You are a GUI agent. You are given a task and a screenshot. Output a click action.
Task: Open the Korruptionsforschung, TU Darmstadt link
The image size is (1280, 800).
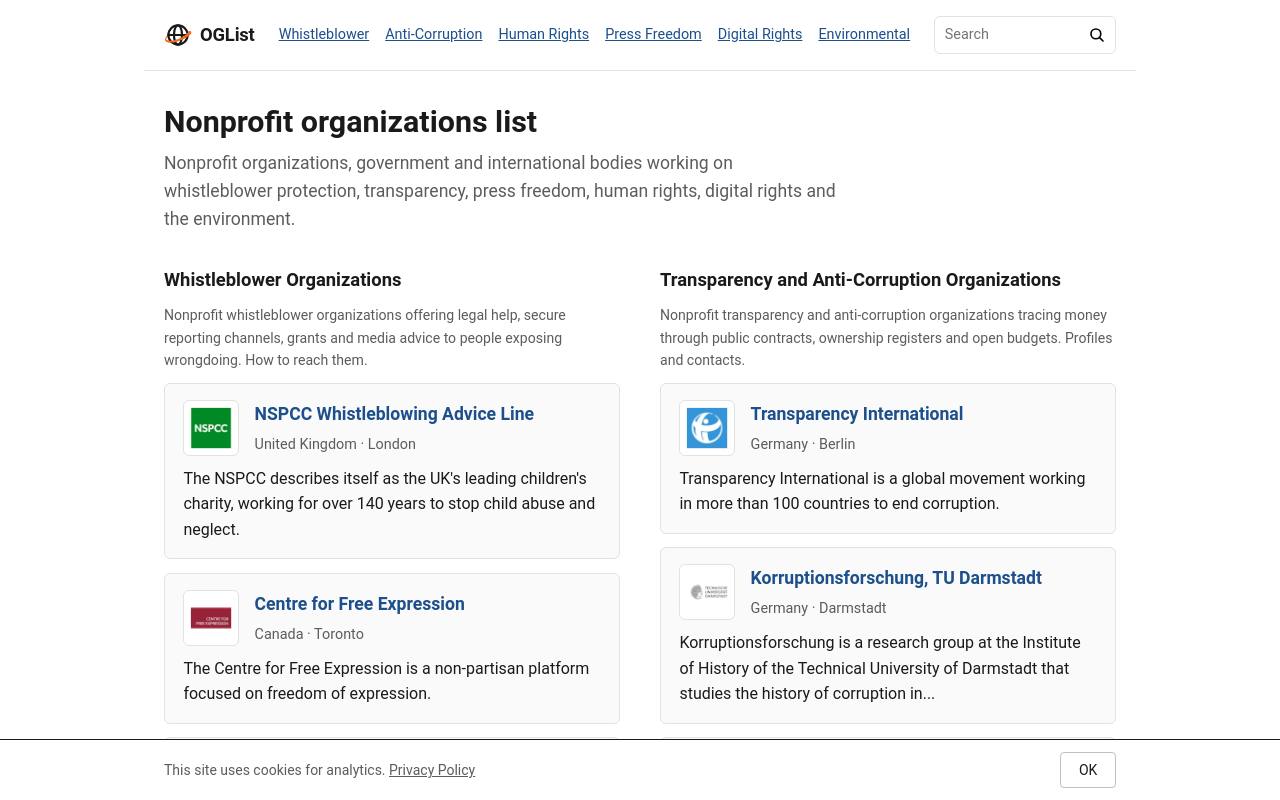tap(896, 577)
